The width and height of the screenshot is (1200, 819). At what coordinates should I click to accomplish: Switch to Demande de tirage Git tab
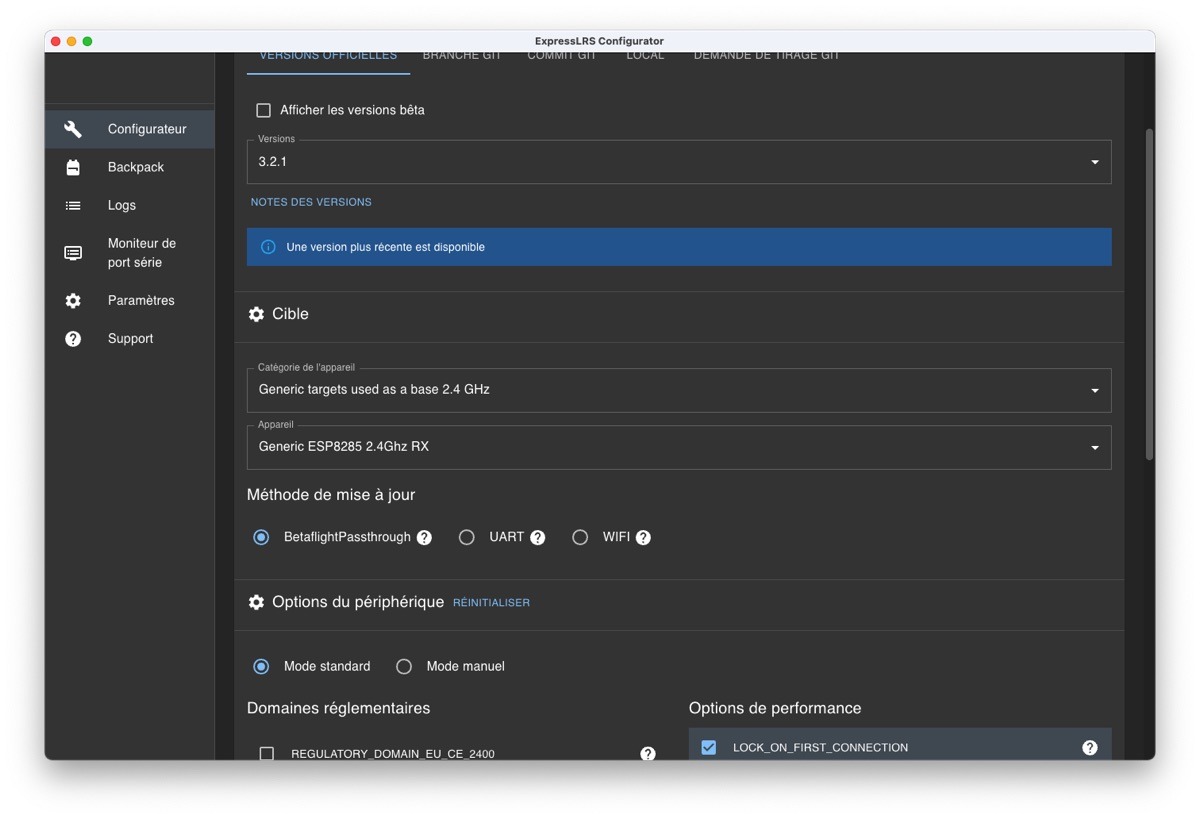click(767, 57)
